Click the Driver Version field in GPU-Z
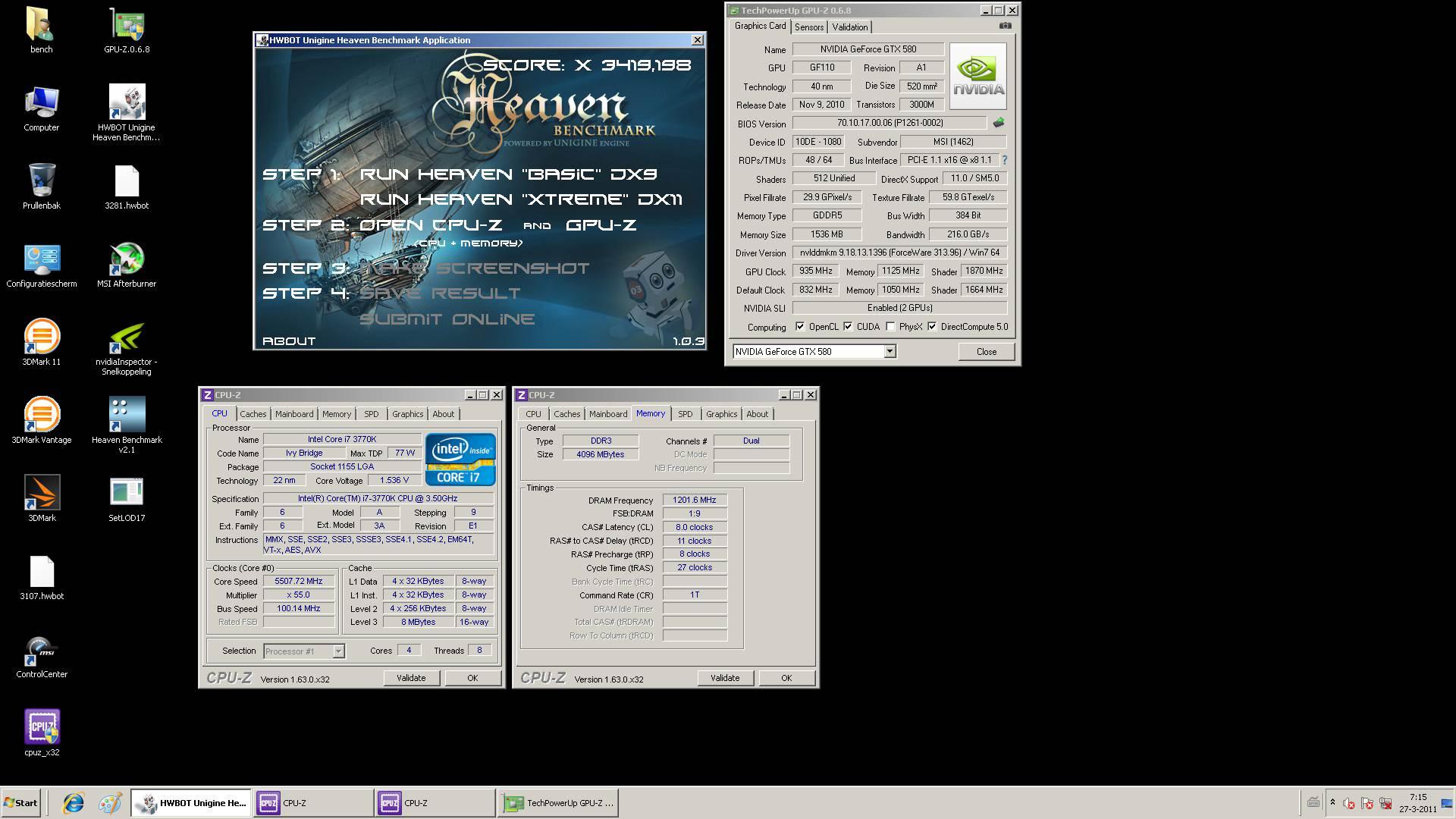Image resolution: width=1456 pixels, height=819 pixels. click(900, 253)
